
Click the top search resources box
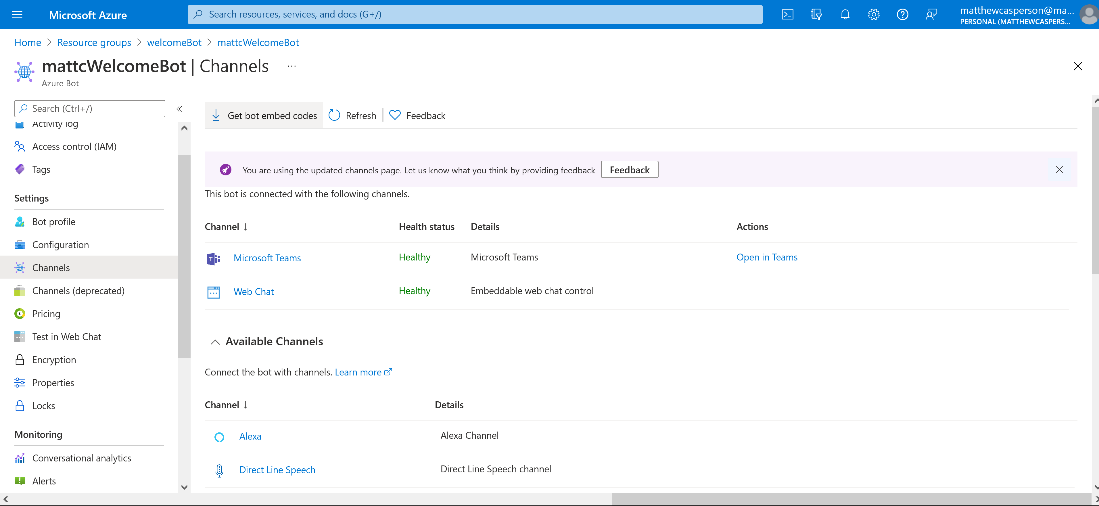coord(475,14)
